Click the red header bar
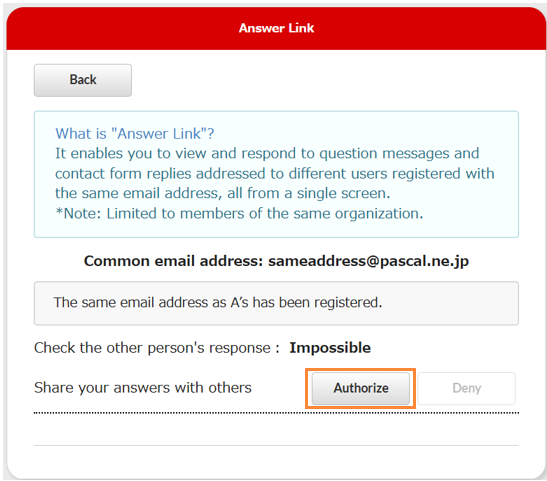 [276, 28]
